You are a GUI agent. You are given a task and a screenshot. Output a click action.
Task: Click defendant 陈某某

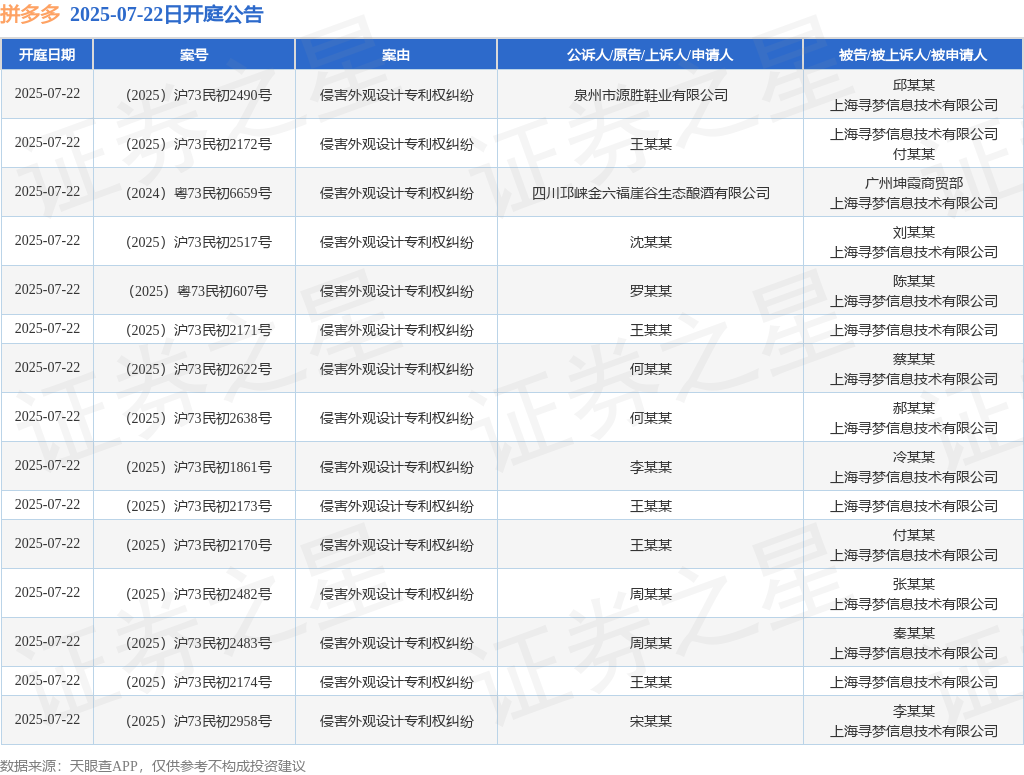[914, 281]
